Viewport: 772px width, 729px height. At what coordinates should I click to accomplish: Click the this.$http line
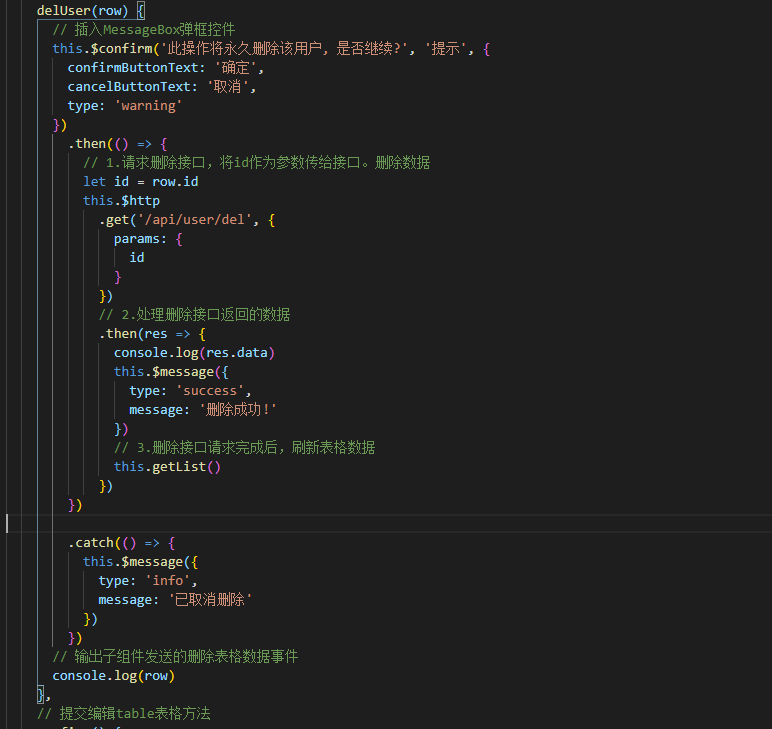122,201
